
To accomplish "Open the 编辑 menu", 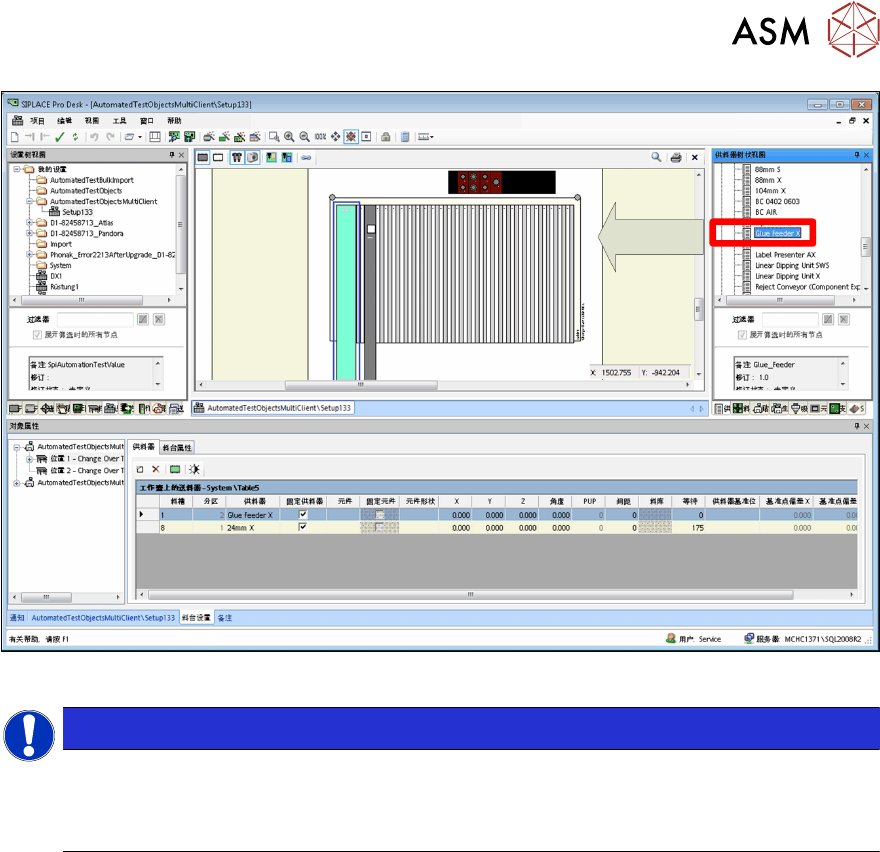I will point(65,121).
